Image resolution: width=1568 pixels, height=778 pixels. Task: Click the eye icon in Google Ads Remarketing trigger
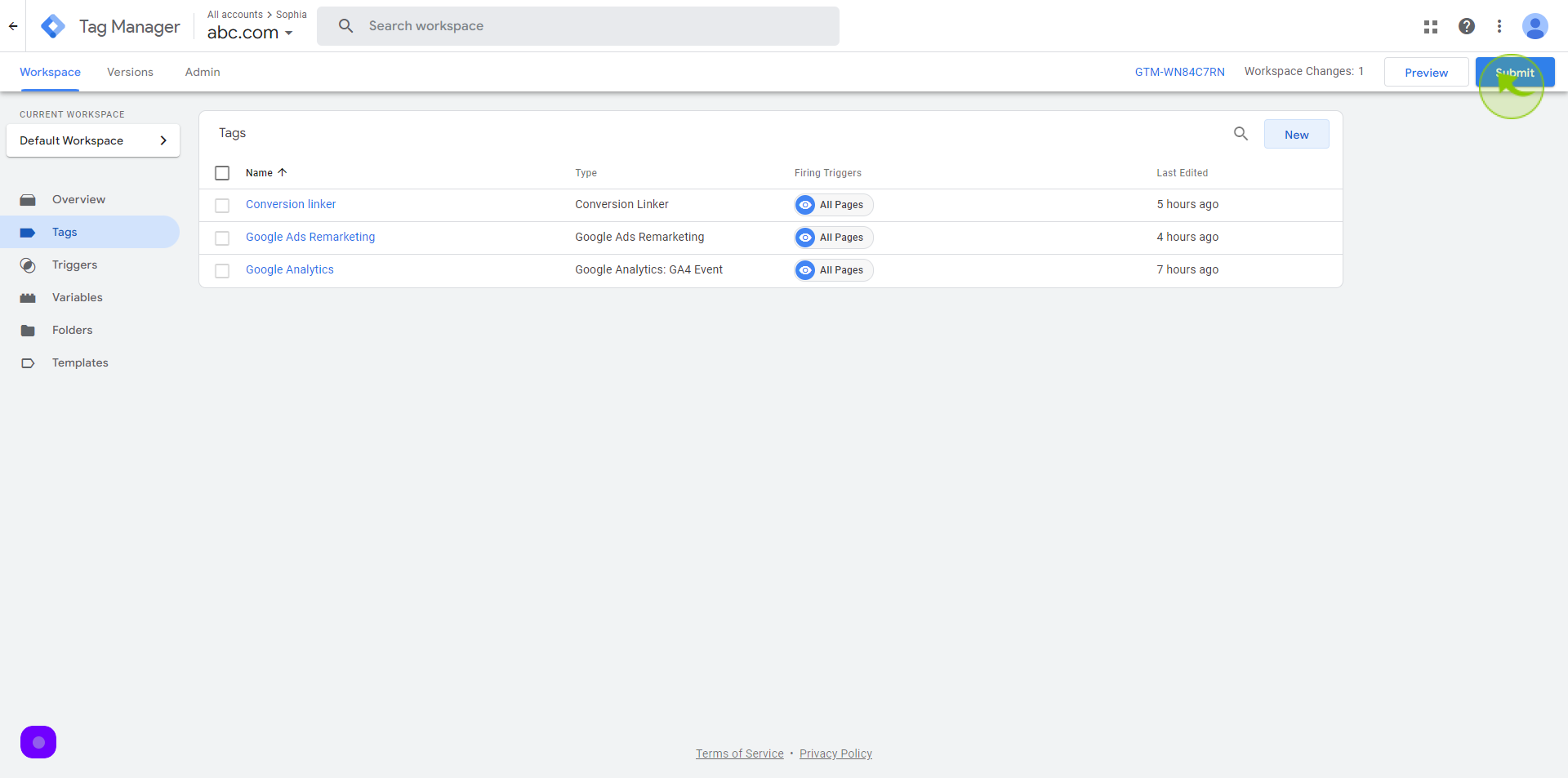(805, 238)
